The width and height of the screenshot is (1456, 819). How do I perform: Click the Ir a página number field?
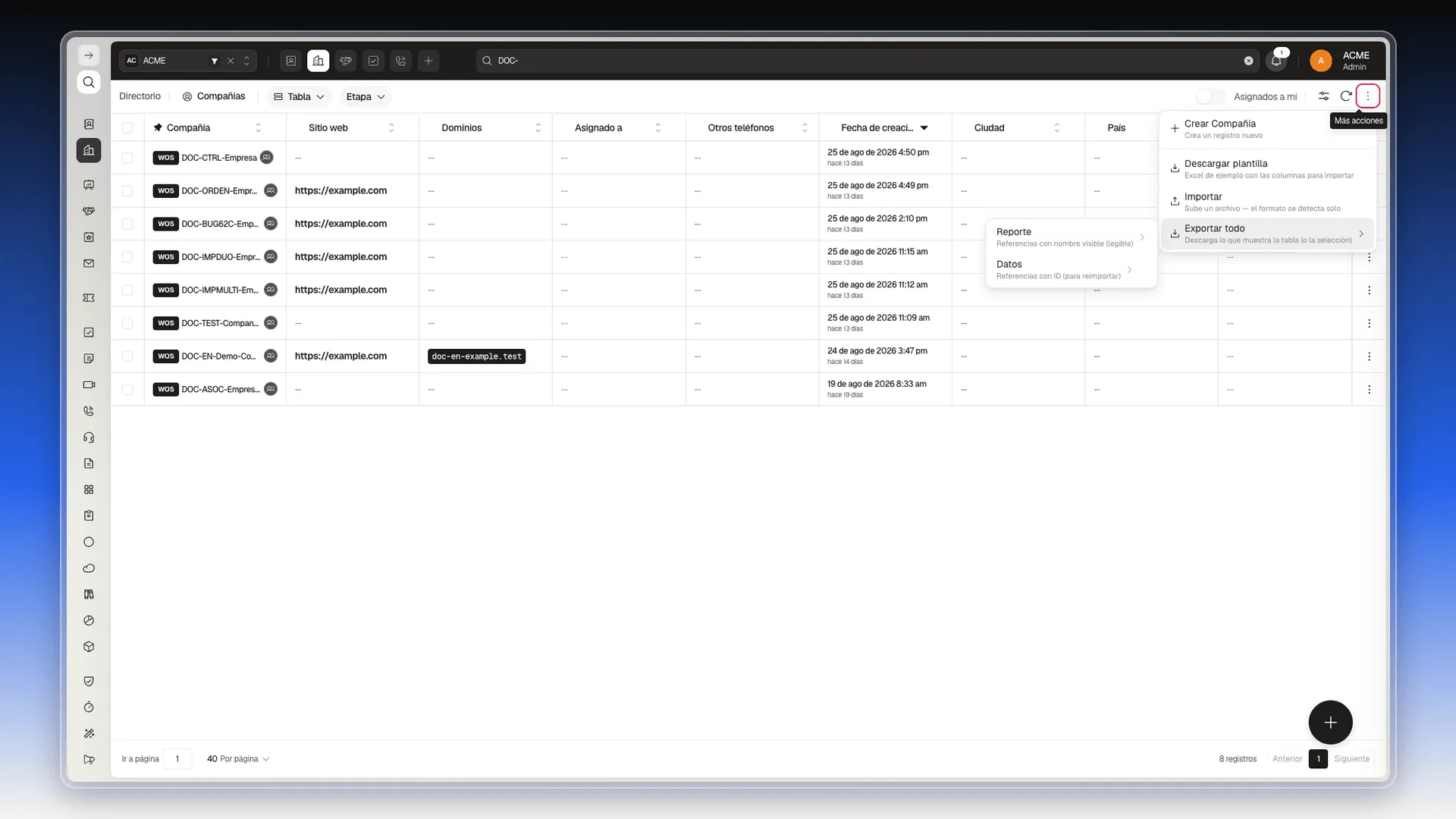click(x=177, y=758)
